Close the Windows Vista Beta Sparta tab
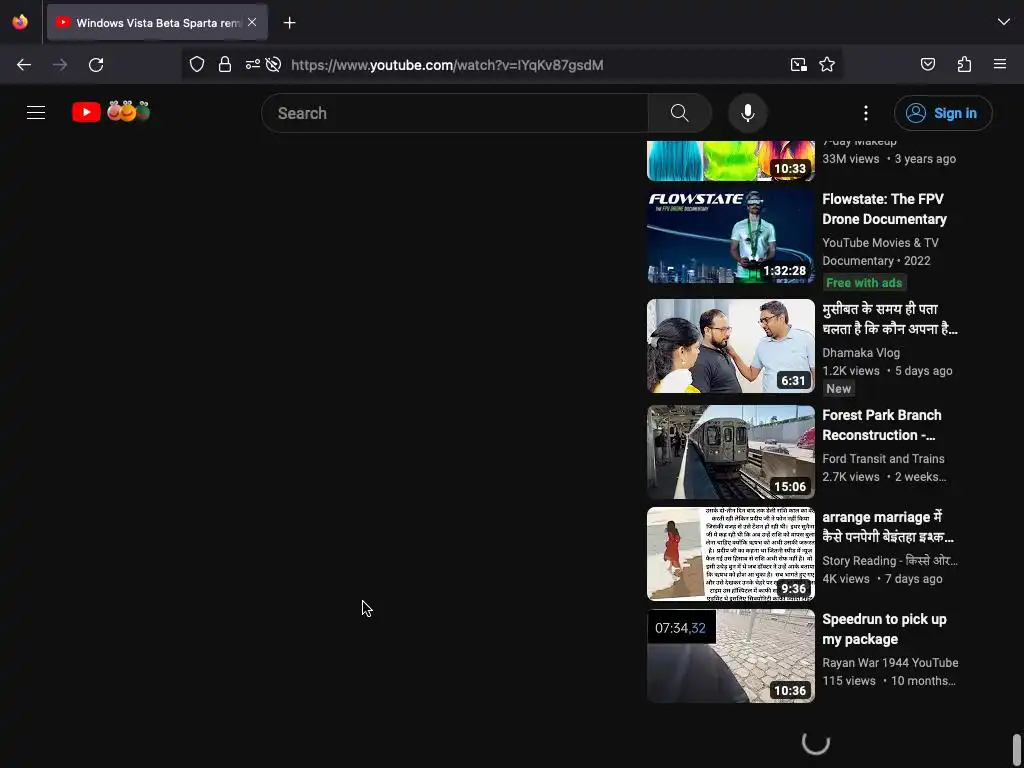Viewport: 1024px width, 768px height. [252, 22]
